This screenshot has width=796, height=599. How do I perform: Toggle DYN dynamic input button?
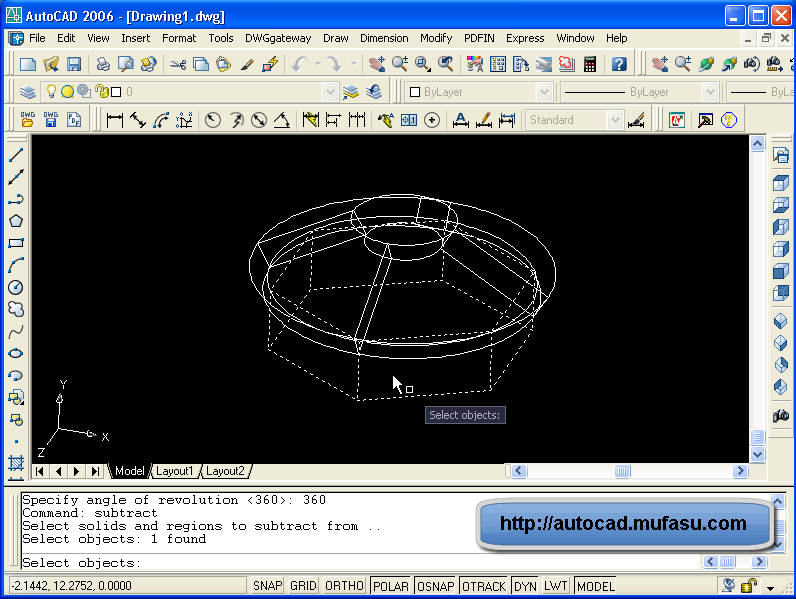525,586
